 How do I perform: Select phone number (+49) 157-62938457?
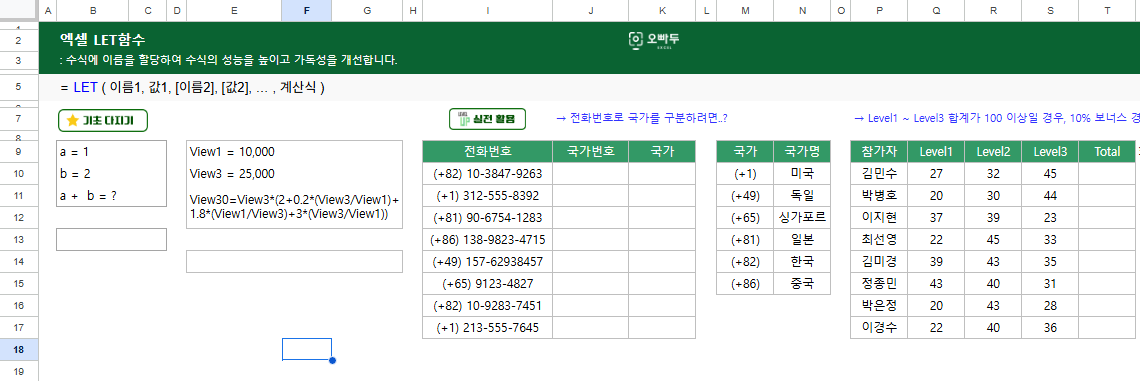click(487, 261)
